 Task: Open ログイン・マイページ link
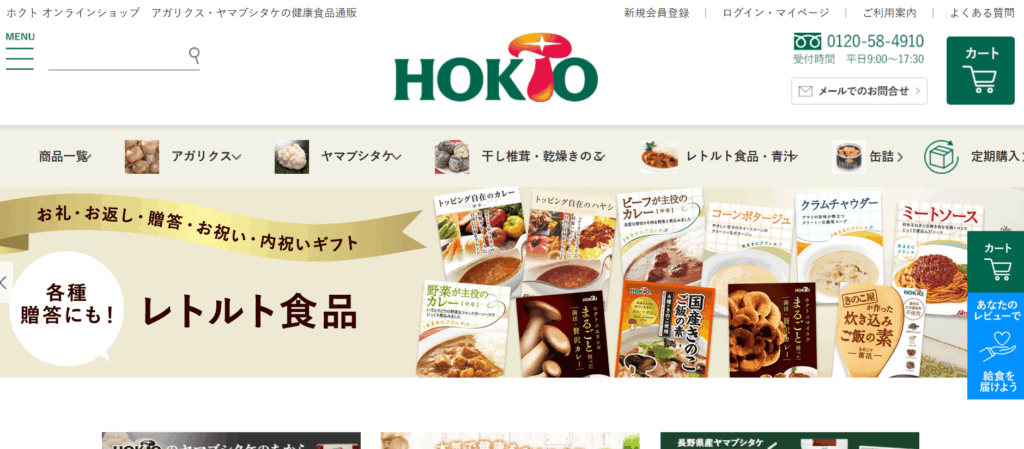776,12
